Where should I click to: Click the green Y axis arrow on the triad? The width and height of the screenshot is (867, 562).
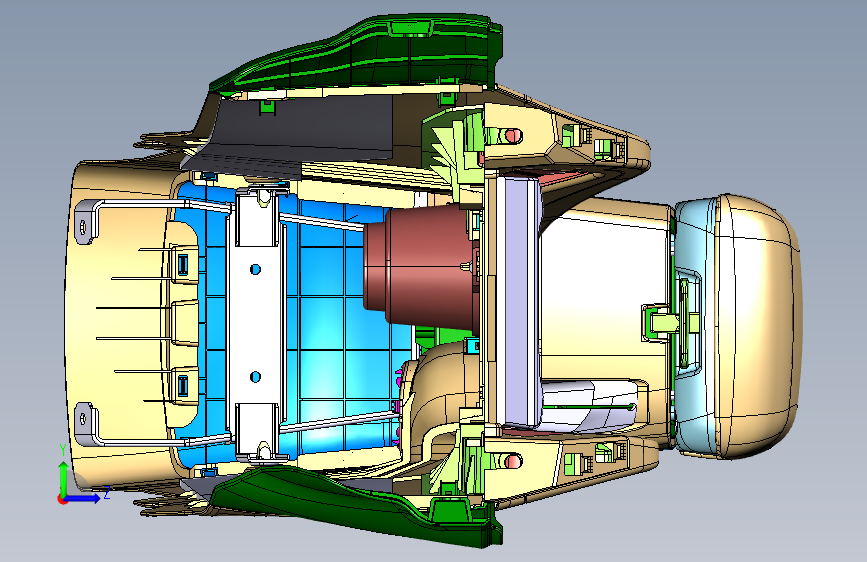[x=63, y=476]
